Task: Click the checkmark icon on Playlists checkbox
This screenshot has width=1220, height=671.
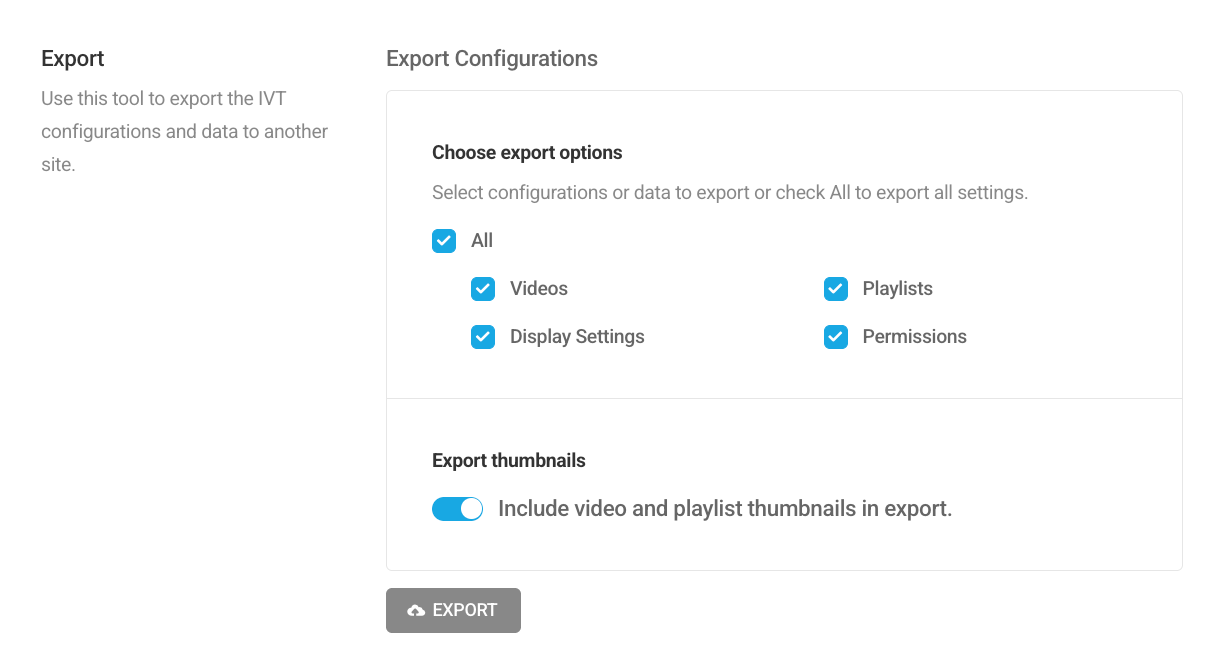Action: coord(835,288)
